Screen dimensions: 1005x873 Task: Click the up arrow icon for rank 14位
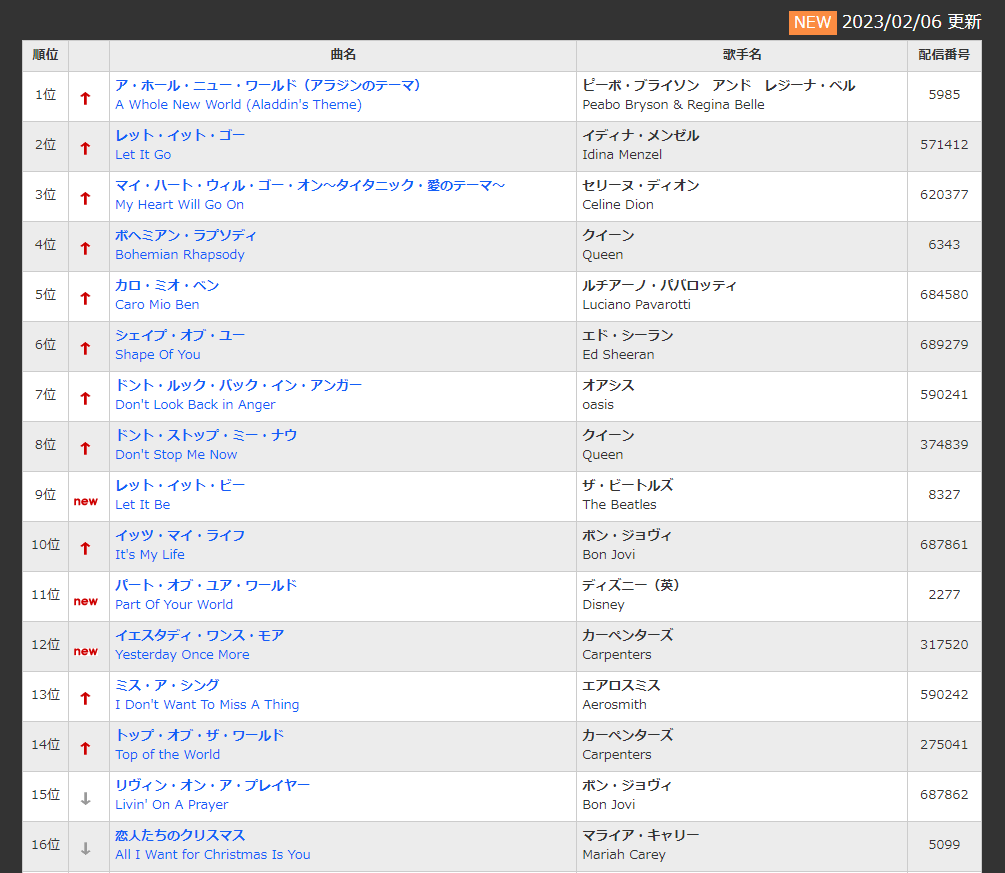85,748
